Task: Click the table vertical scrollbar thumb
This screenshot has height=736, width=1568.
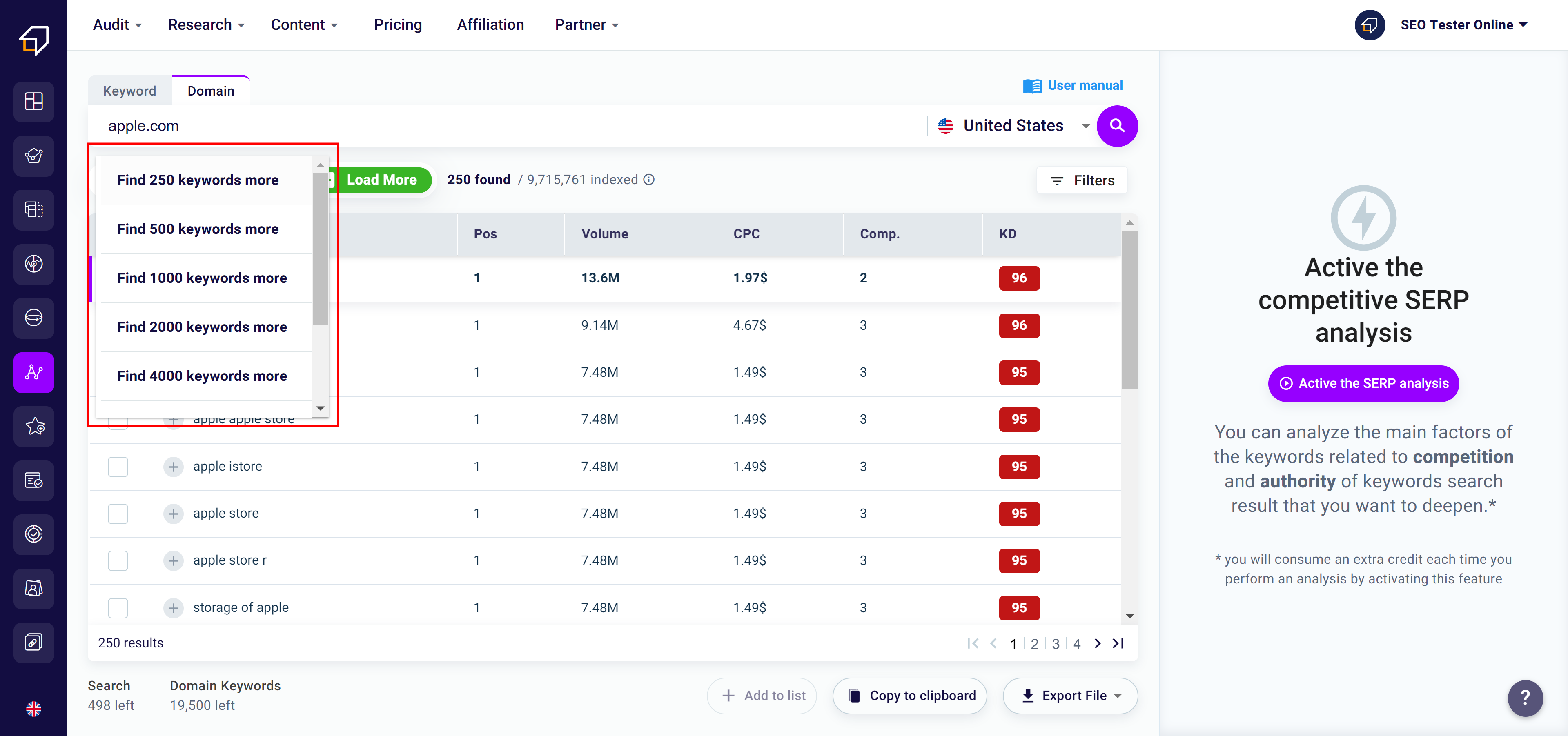Action: point(1130,309)
